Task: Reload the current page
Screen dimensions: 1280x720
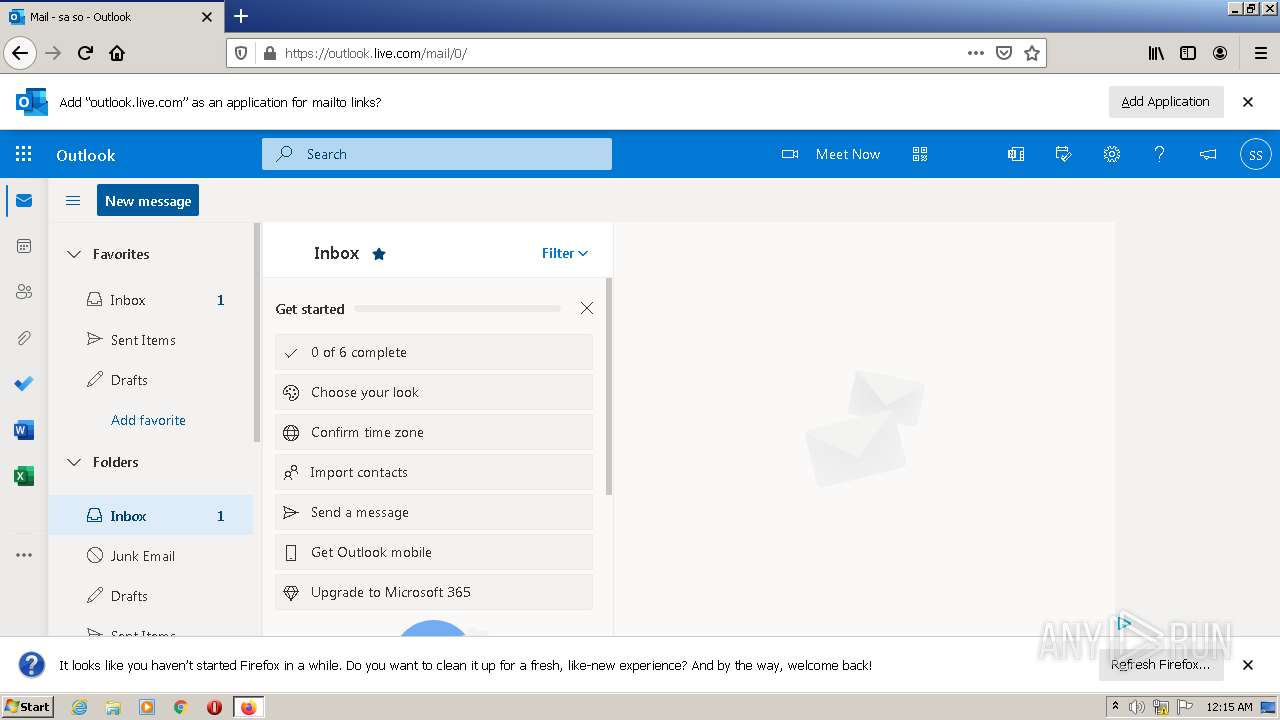Action: coord(85,53)
